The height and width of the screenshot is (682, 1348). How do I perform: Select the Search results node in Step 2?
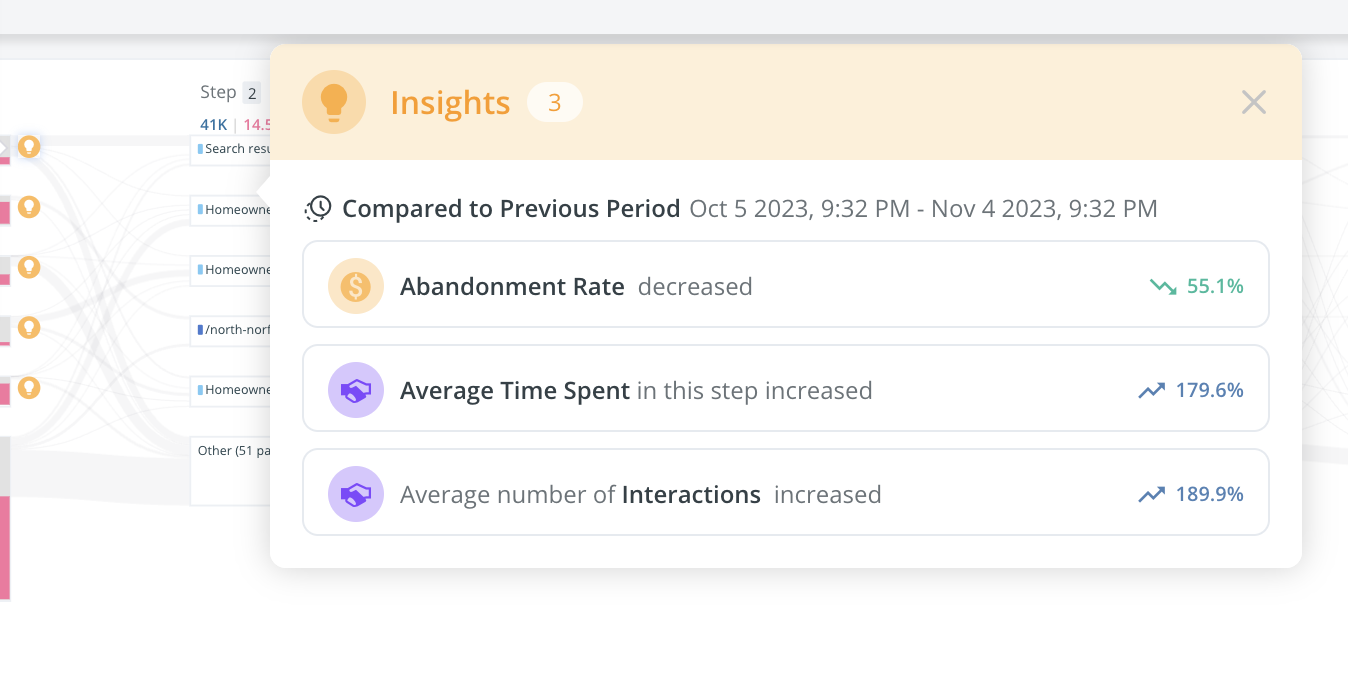[x=232, y=149]
